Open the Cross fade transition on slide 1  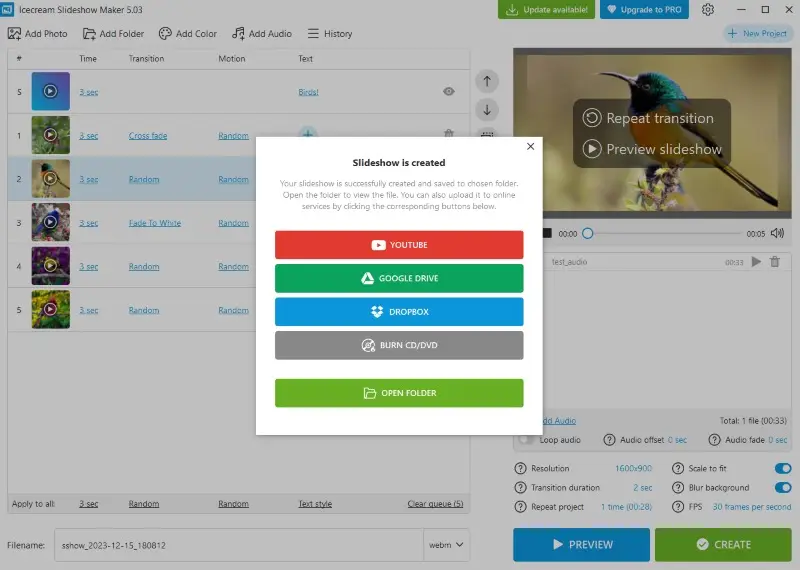click(148, 136)
